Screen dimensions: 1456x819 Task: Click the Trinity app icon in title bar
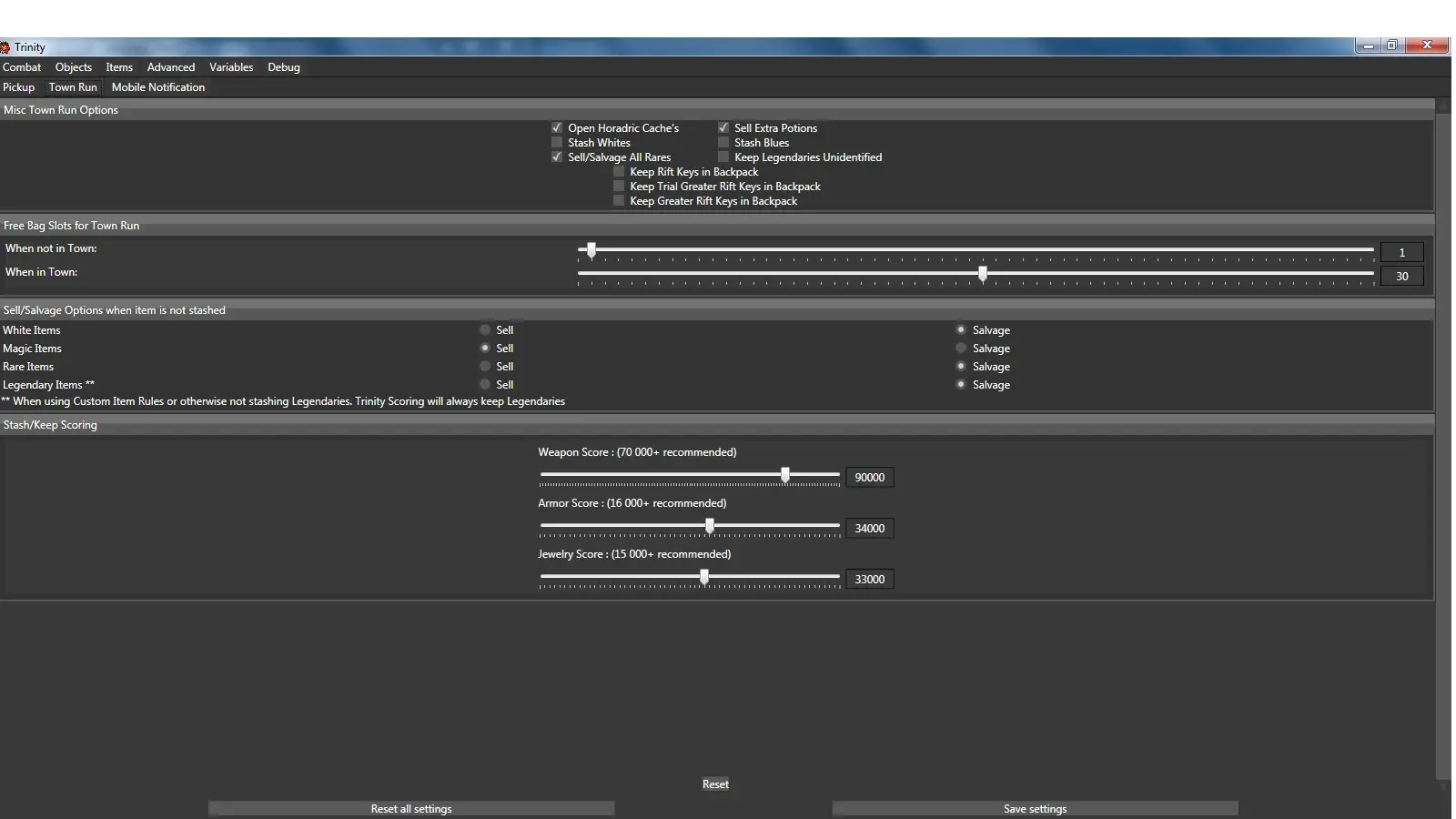(5, 47)
